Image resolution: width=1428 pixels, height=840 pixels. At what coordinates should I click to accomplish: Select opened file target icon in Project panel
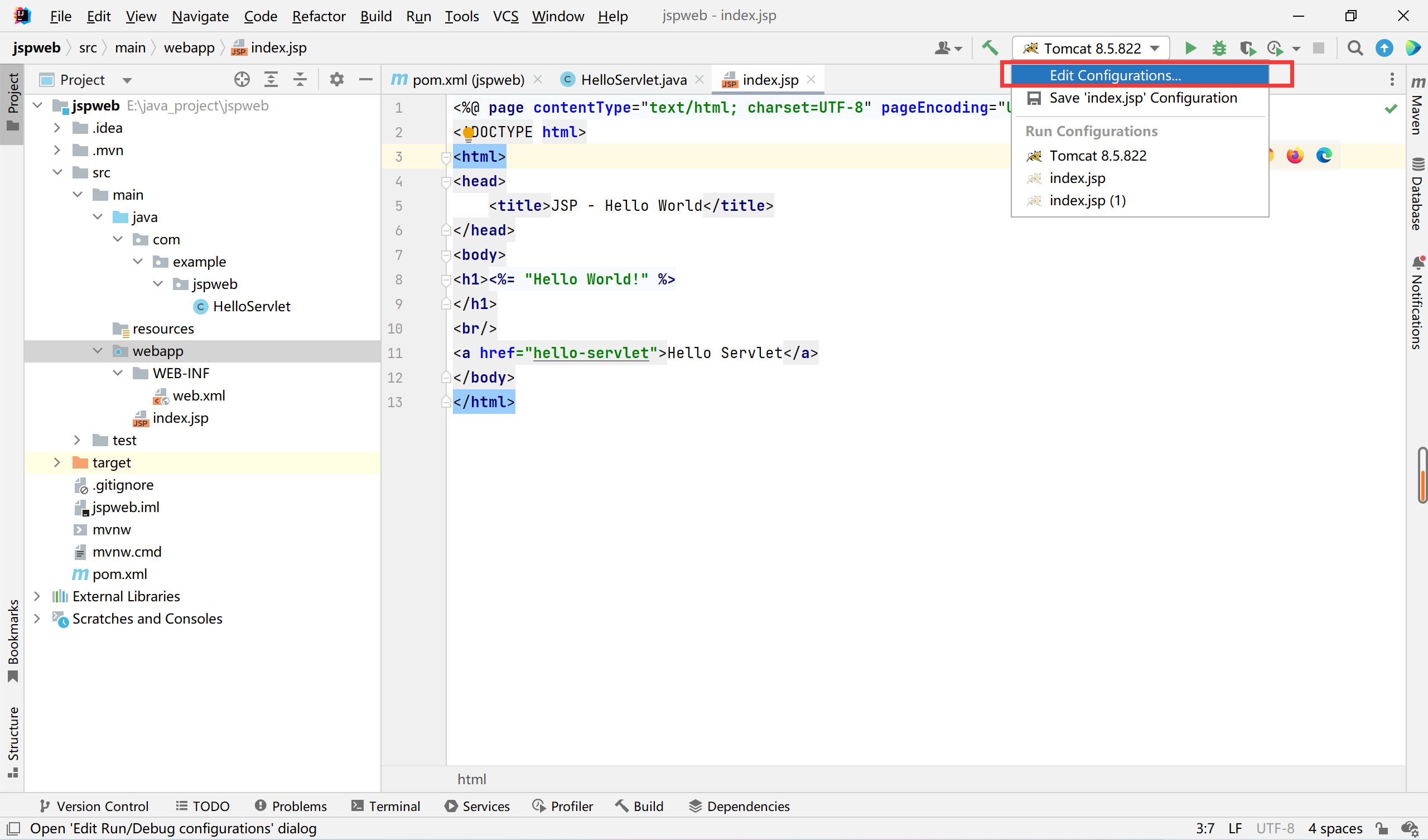coord(242,79)
